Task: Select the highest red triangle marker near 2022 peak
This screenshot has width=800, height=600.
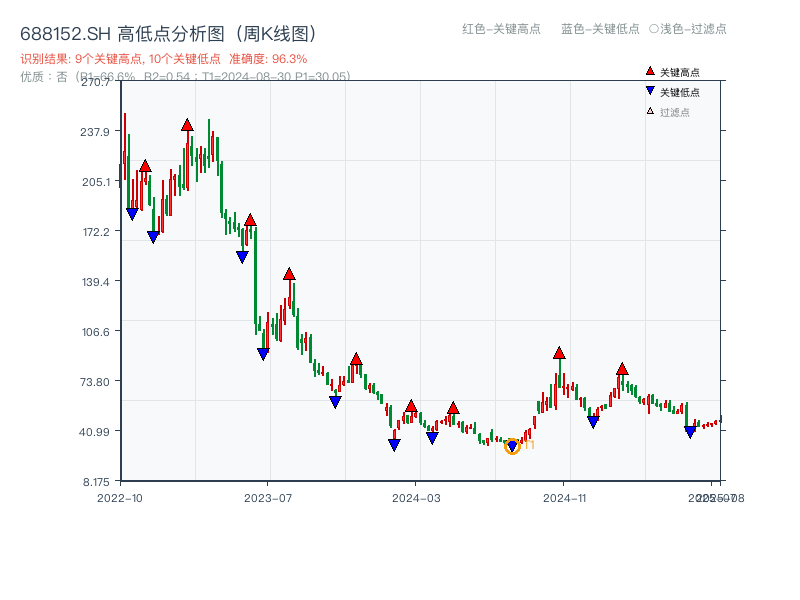Action: coord(188,126)
